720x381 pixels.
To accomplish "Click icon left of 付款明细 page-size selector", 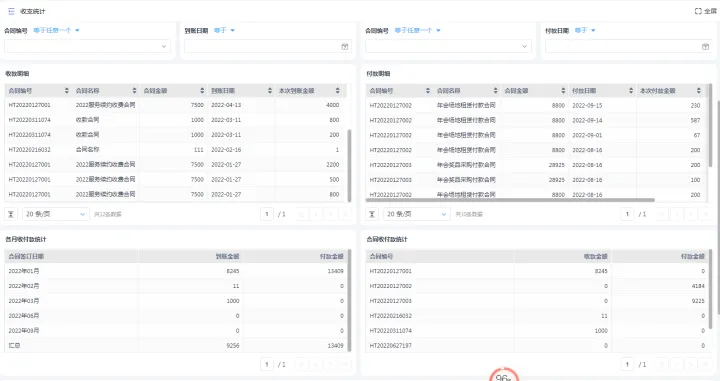I will 372,214.
